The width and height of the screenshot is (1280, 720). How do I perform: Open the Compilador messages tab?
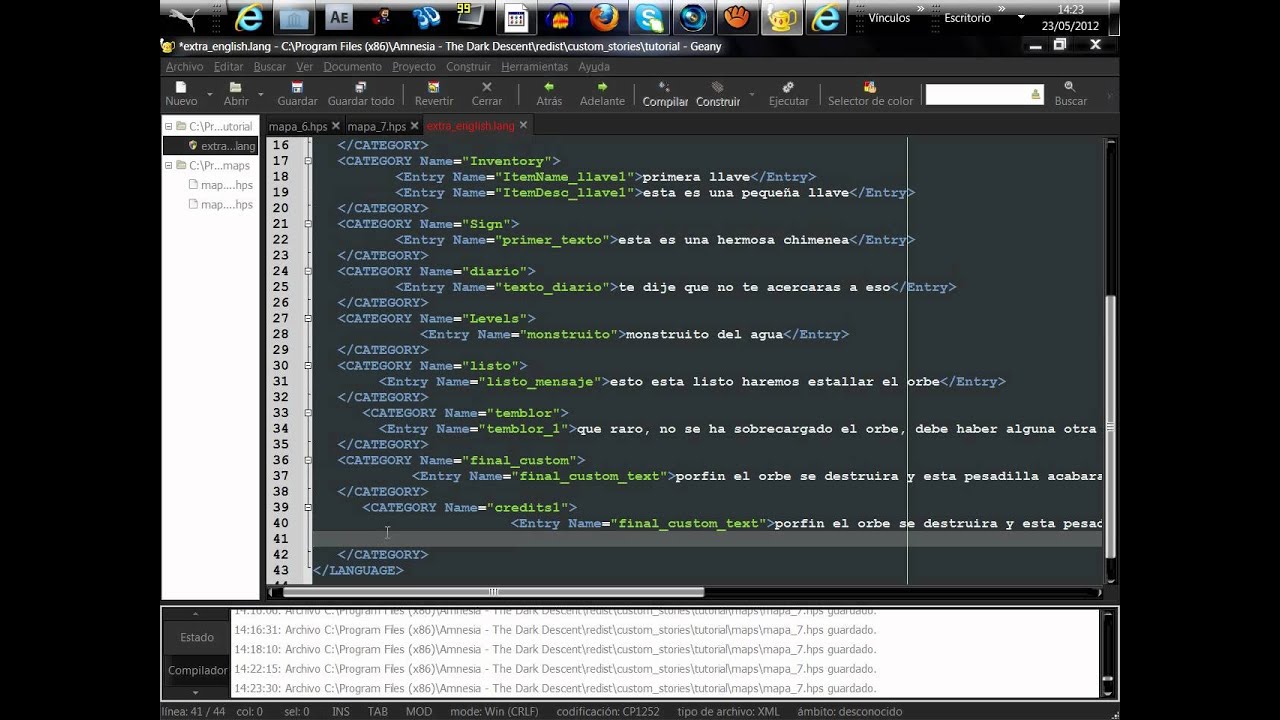(197, 671)
